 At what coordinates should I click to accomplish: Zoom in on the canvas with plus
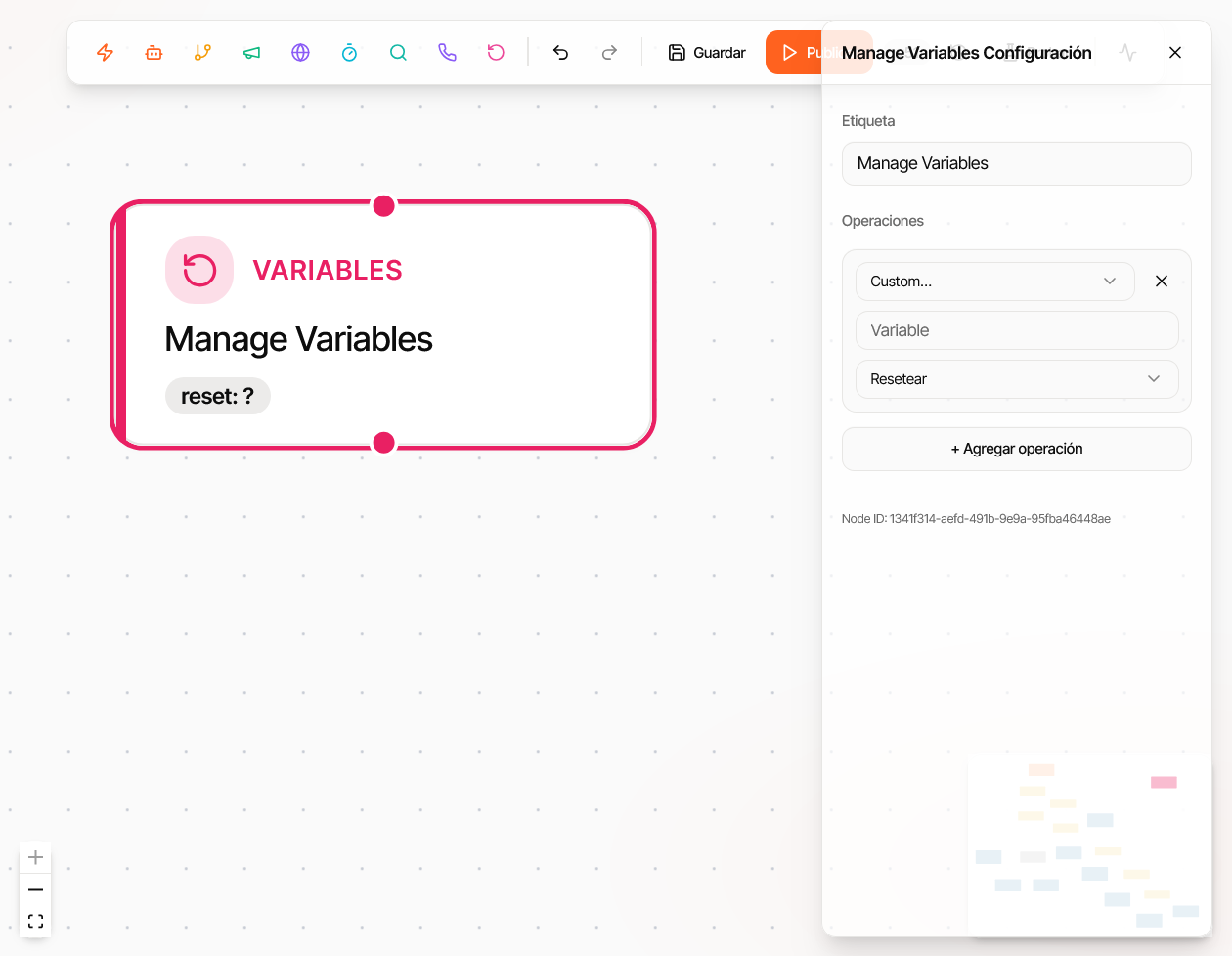pos(35,857)
